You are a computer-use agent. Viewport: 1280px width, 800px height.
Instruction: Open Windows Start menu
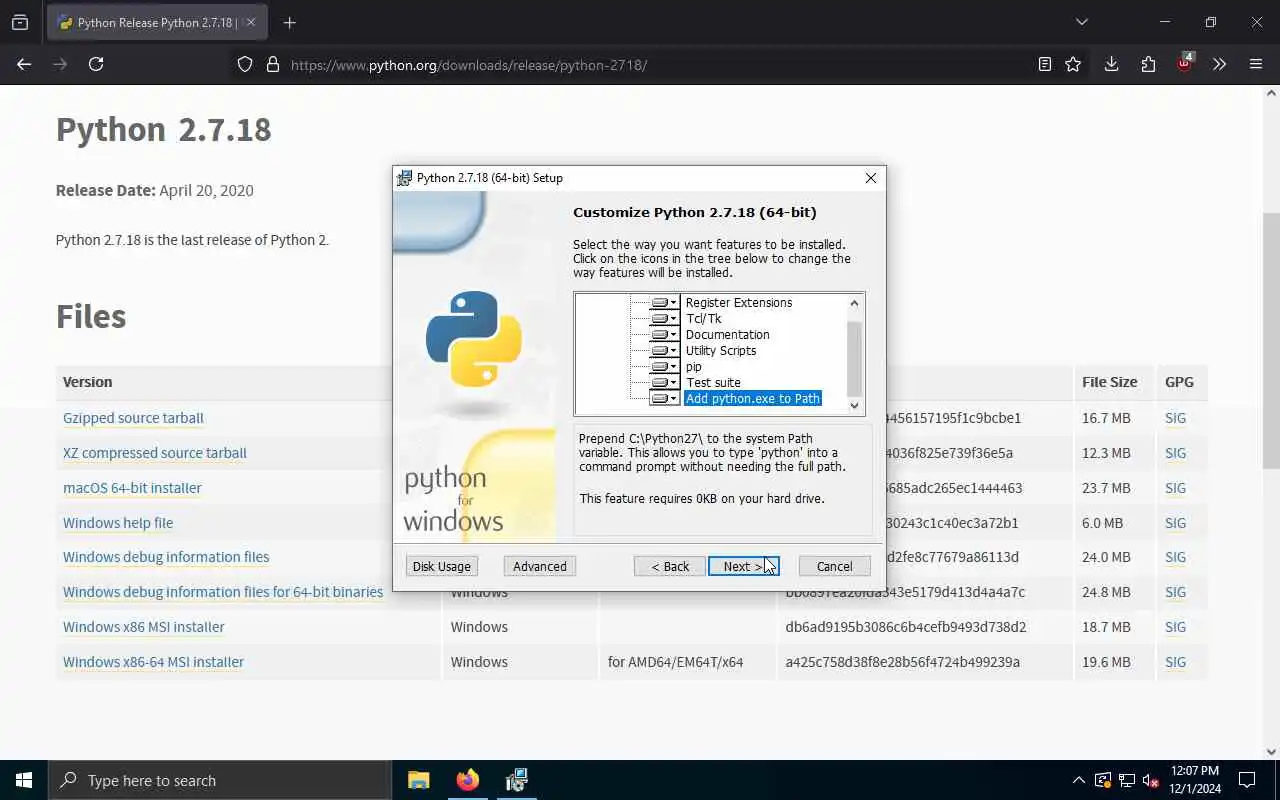tap(24, 780)
